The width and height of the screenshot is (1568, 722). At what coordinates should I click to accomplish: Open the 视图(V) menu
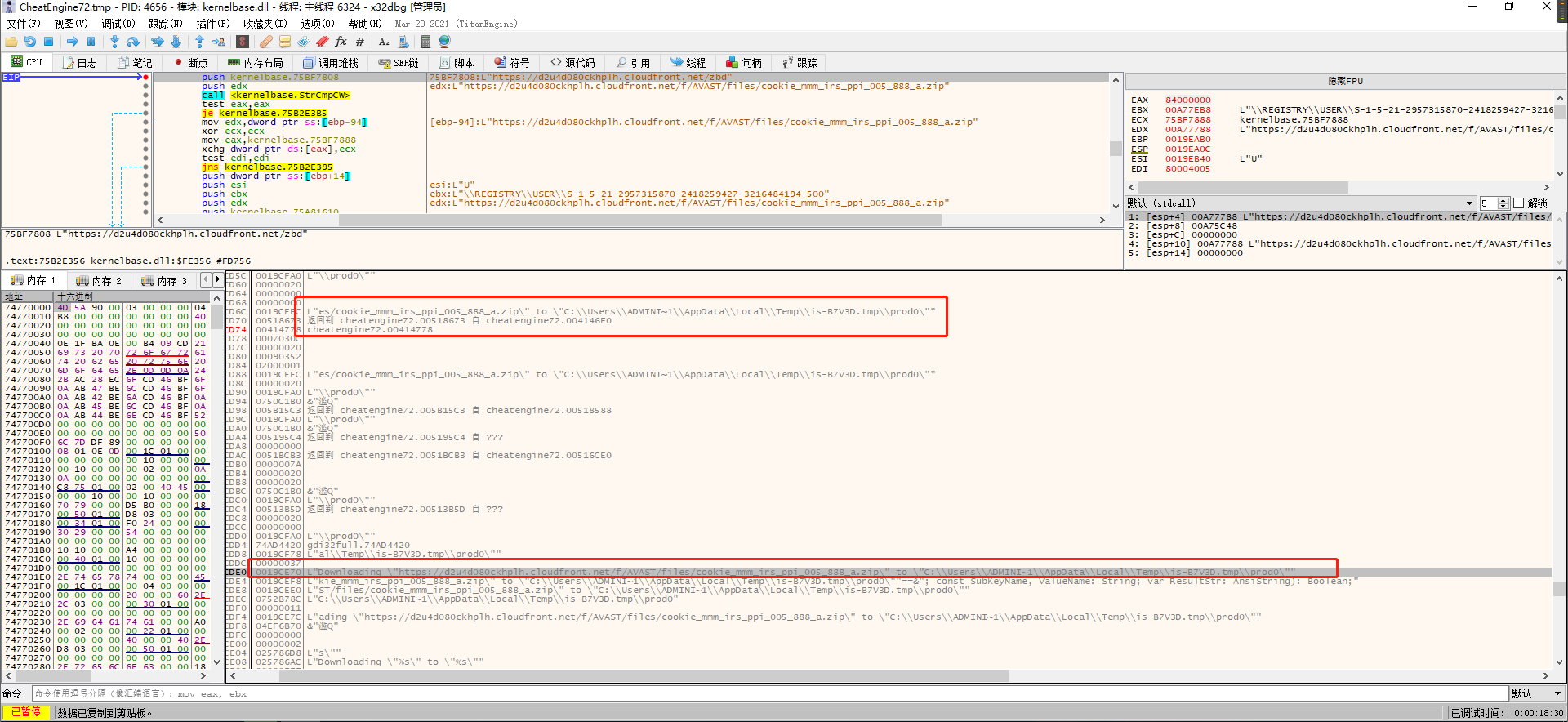(x=71, y=24)
